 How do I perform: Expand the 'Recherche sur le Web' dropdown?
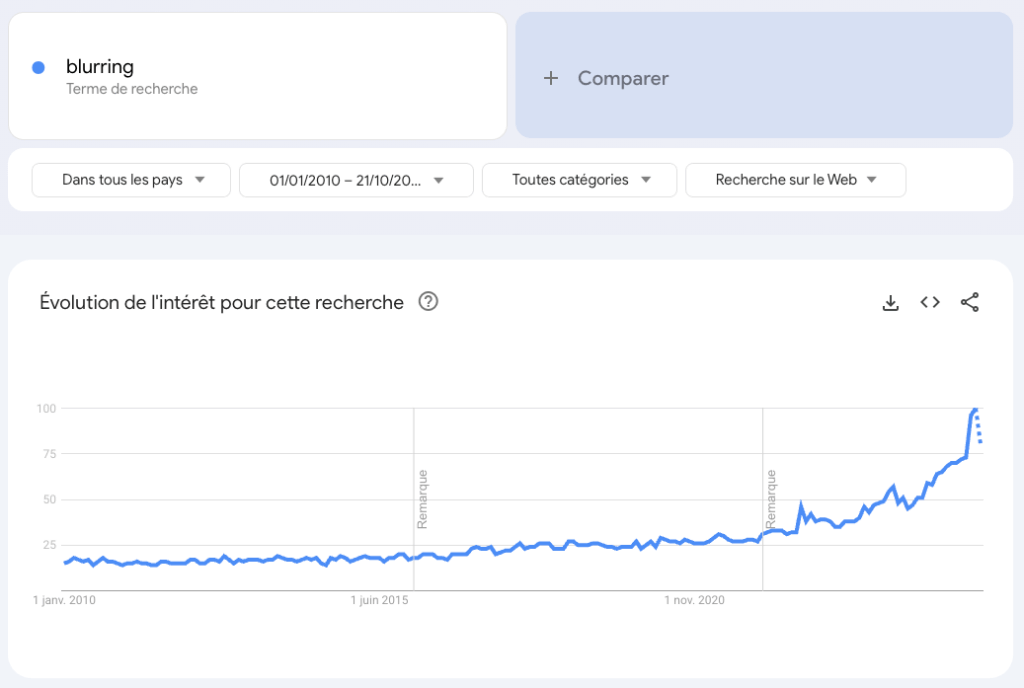tap(795, 180)
